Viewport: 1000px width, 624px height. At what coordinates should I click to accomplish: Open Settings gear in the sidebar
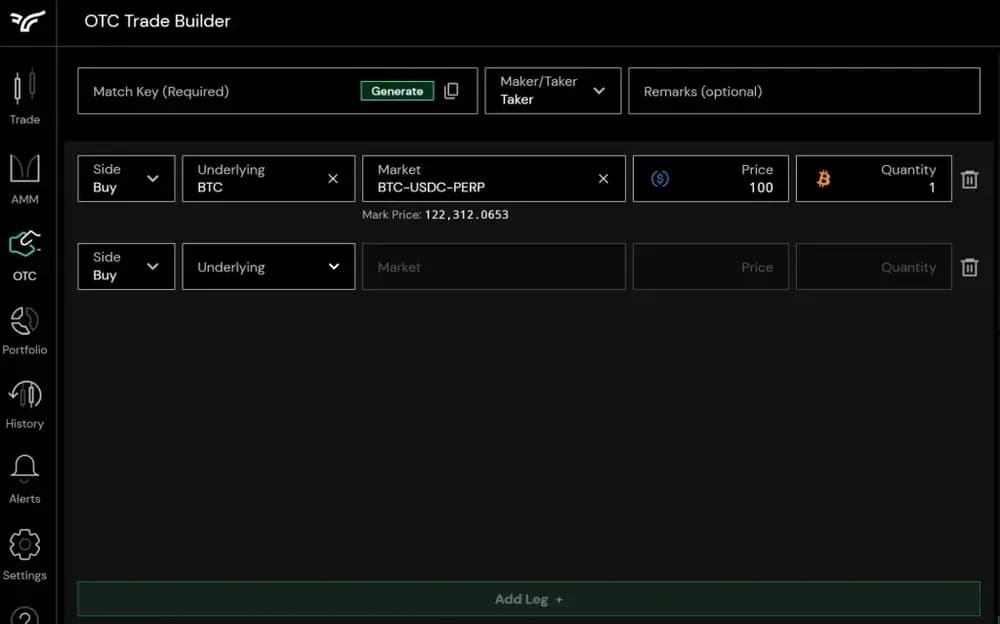[x=24, y=554]
